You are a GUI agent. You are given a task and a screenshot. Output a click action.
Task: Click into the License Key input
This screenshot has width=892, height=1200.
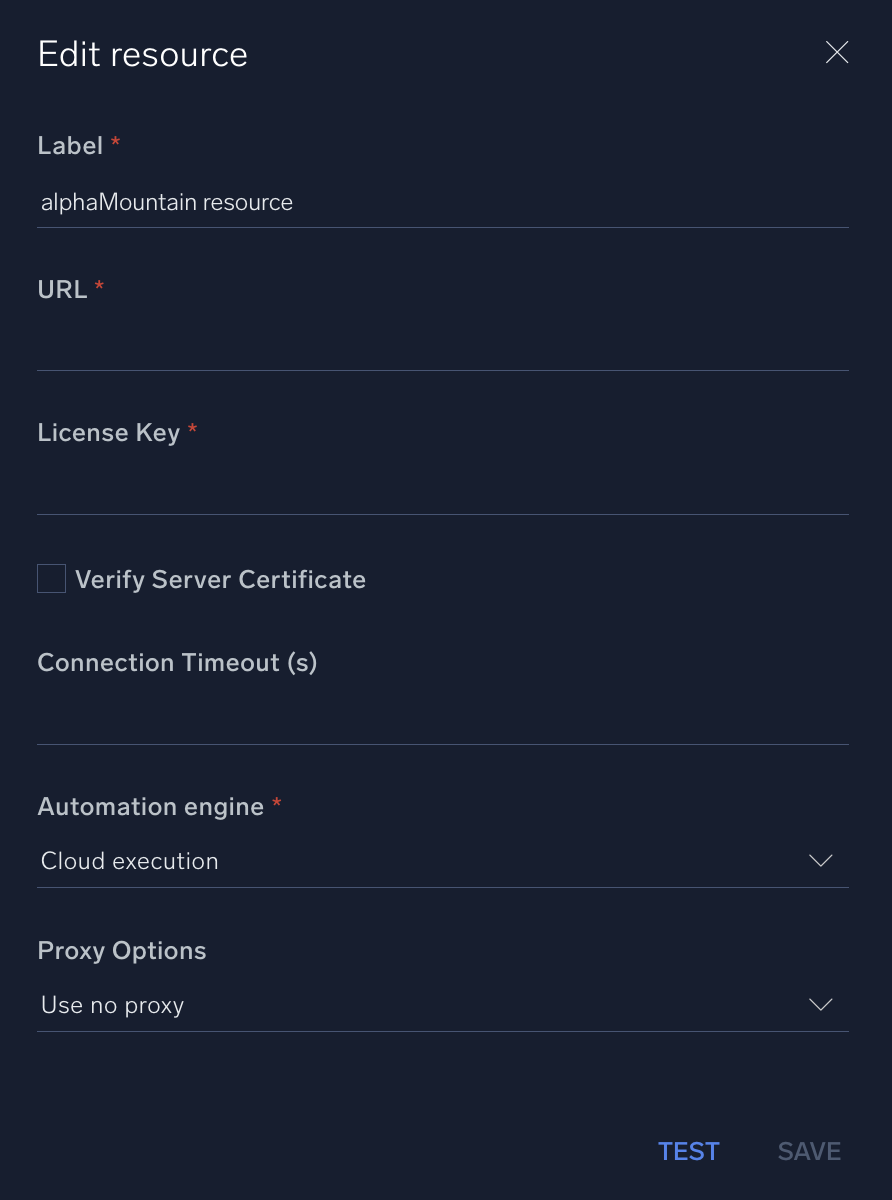442,490
